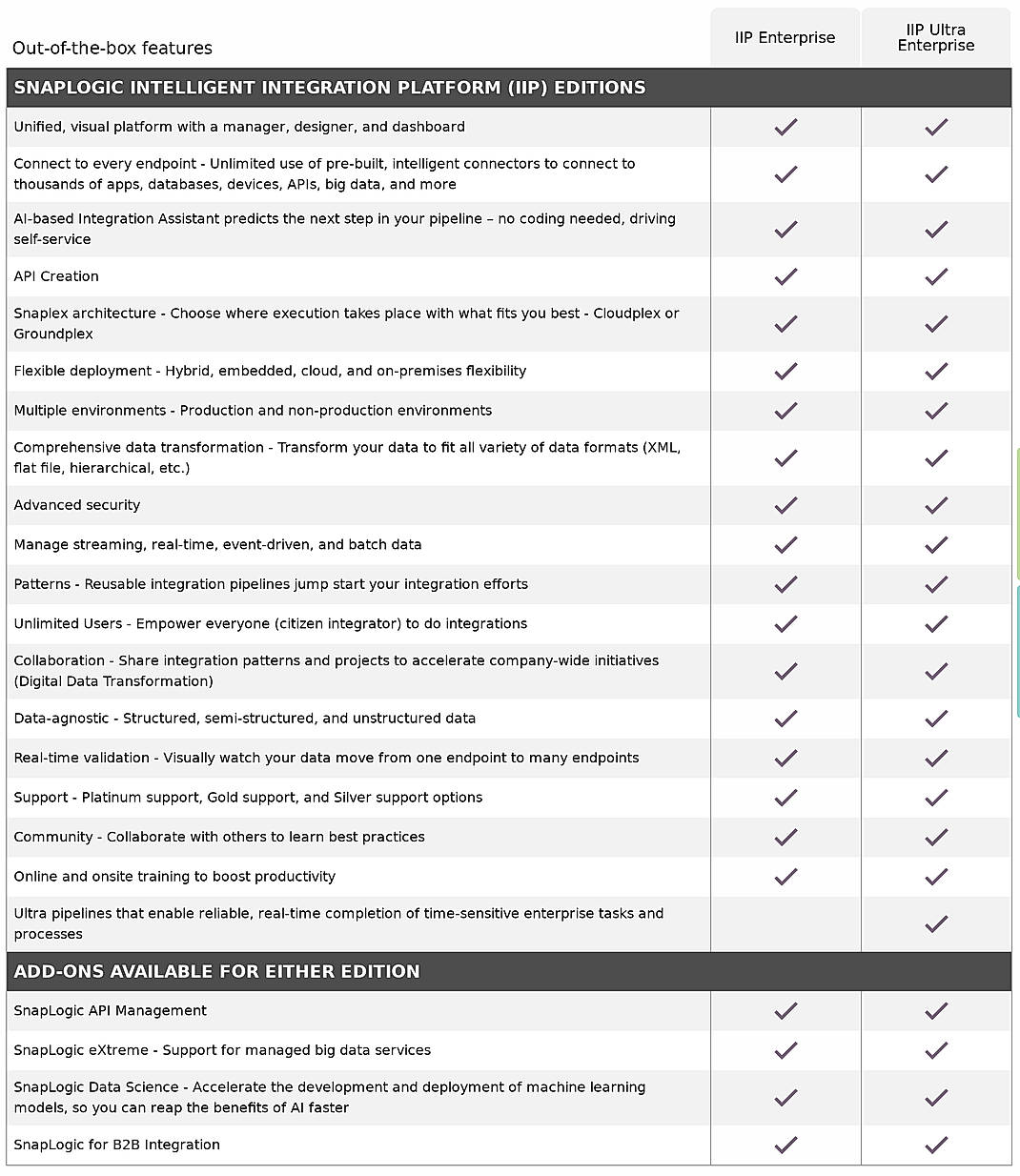Viewport: 1020px width, 1176px height.
Task: Click IIP Enterprise checkmark for SnapLogic API Management
Action: (x=785, y=1011)
